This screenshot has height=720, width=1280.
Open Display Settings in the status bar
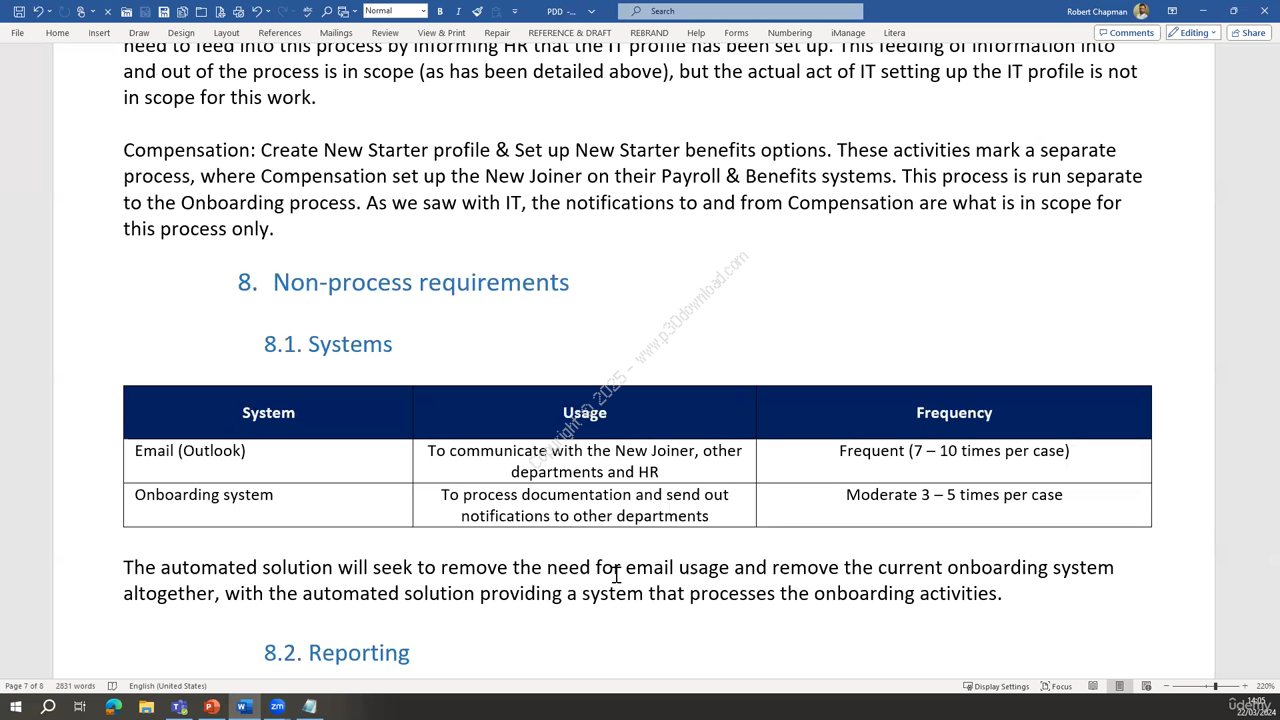click(x=996, y=686)
